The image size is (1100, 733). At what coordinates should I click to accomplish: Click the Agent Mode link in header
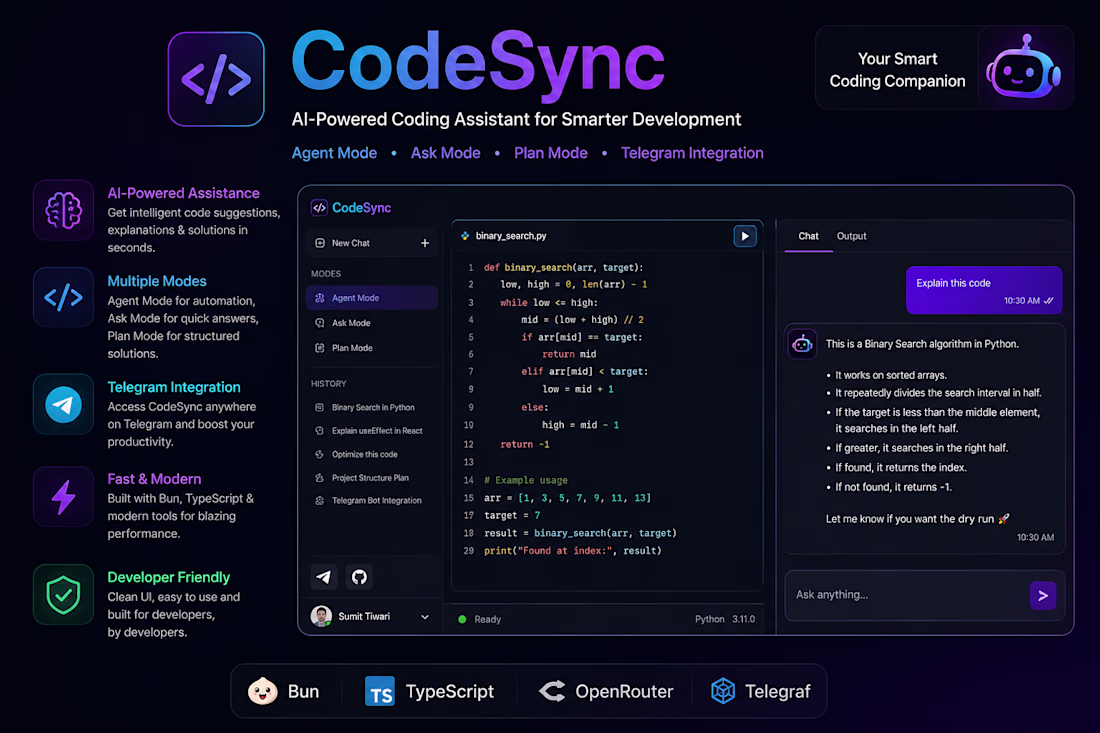pos(335,153)
